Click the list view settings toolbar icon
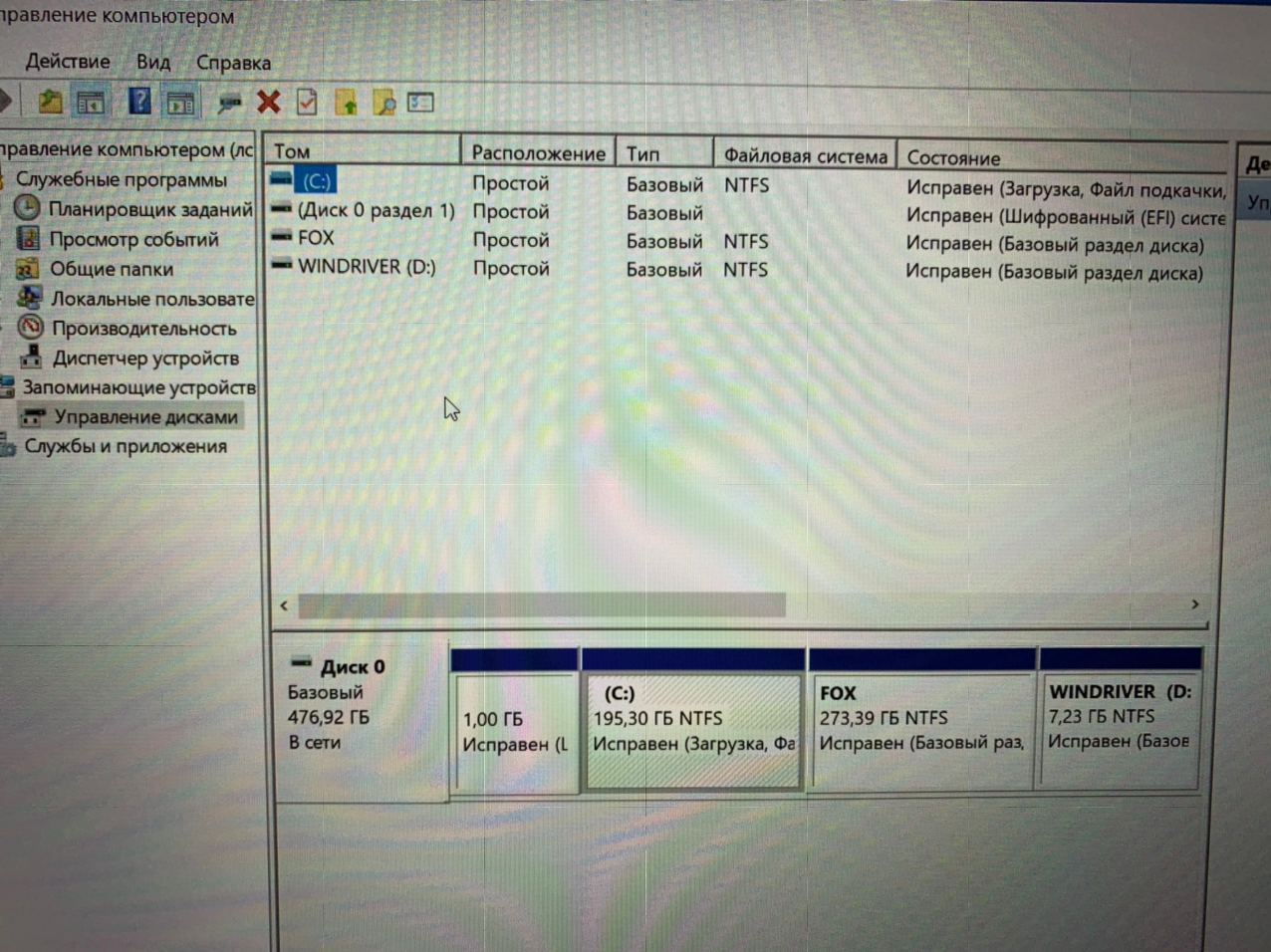This screenshot has width=1271, height=952. pyautogui.click(x=420, y=102)
